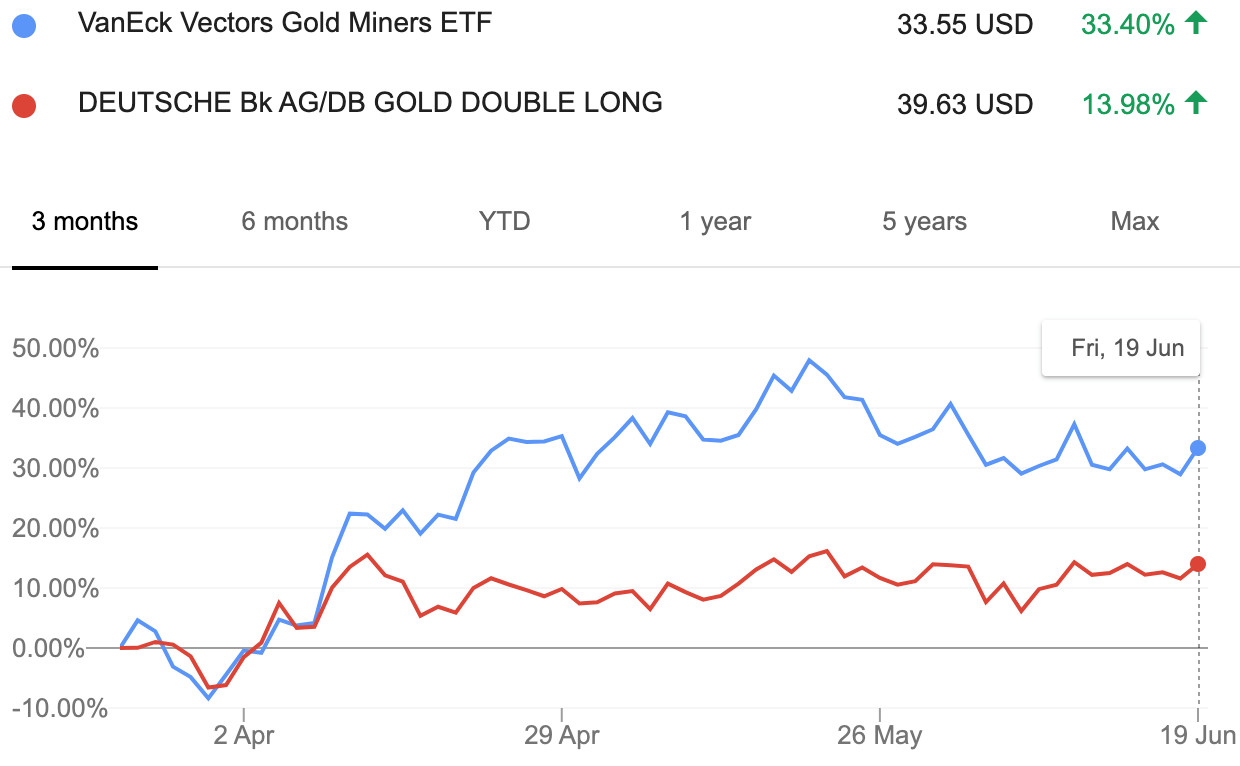Toggle the DB GOLD DOUBLE LONG series

370,103
